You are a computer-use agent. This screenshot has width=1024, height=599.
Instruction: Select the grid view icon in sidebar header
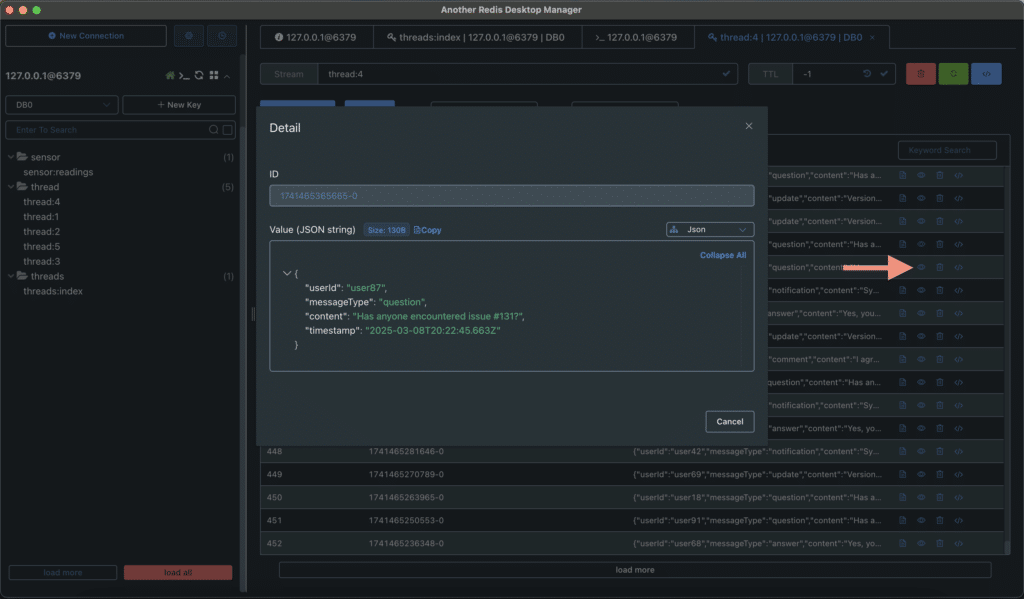[x=214, y=76]
